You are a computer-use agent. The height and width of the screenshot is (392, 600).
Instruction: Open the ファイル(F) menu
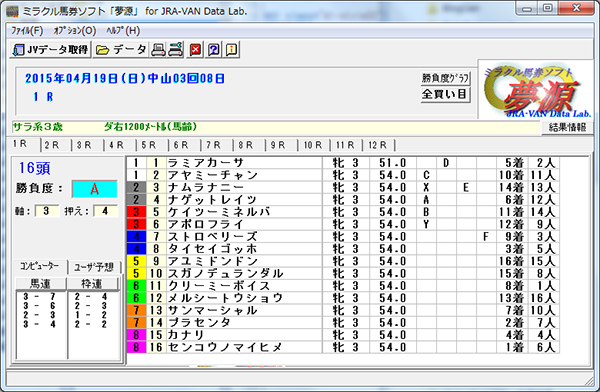tap(27, 31)
